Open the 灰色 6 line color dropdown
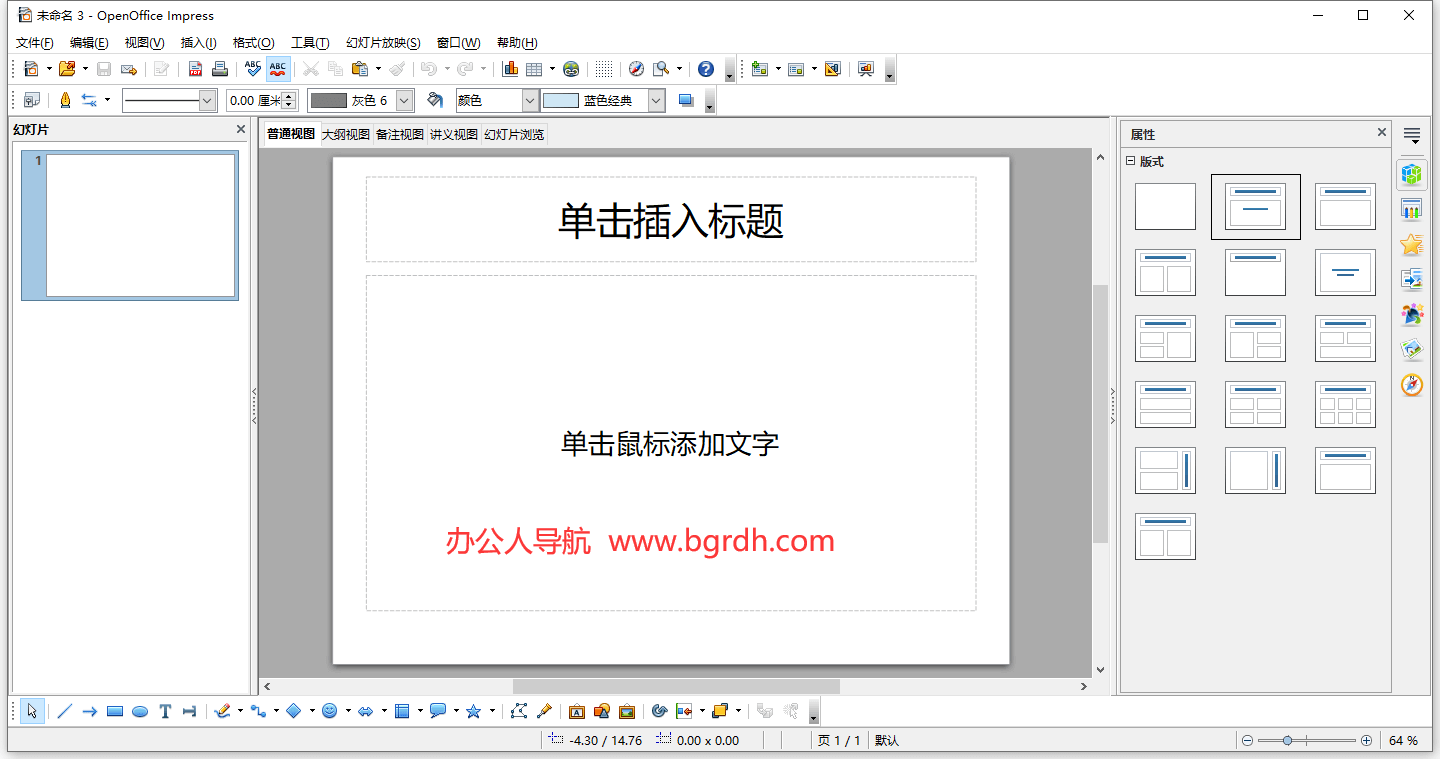 tap(404, 100)
